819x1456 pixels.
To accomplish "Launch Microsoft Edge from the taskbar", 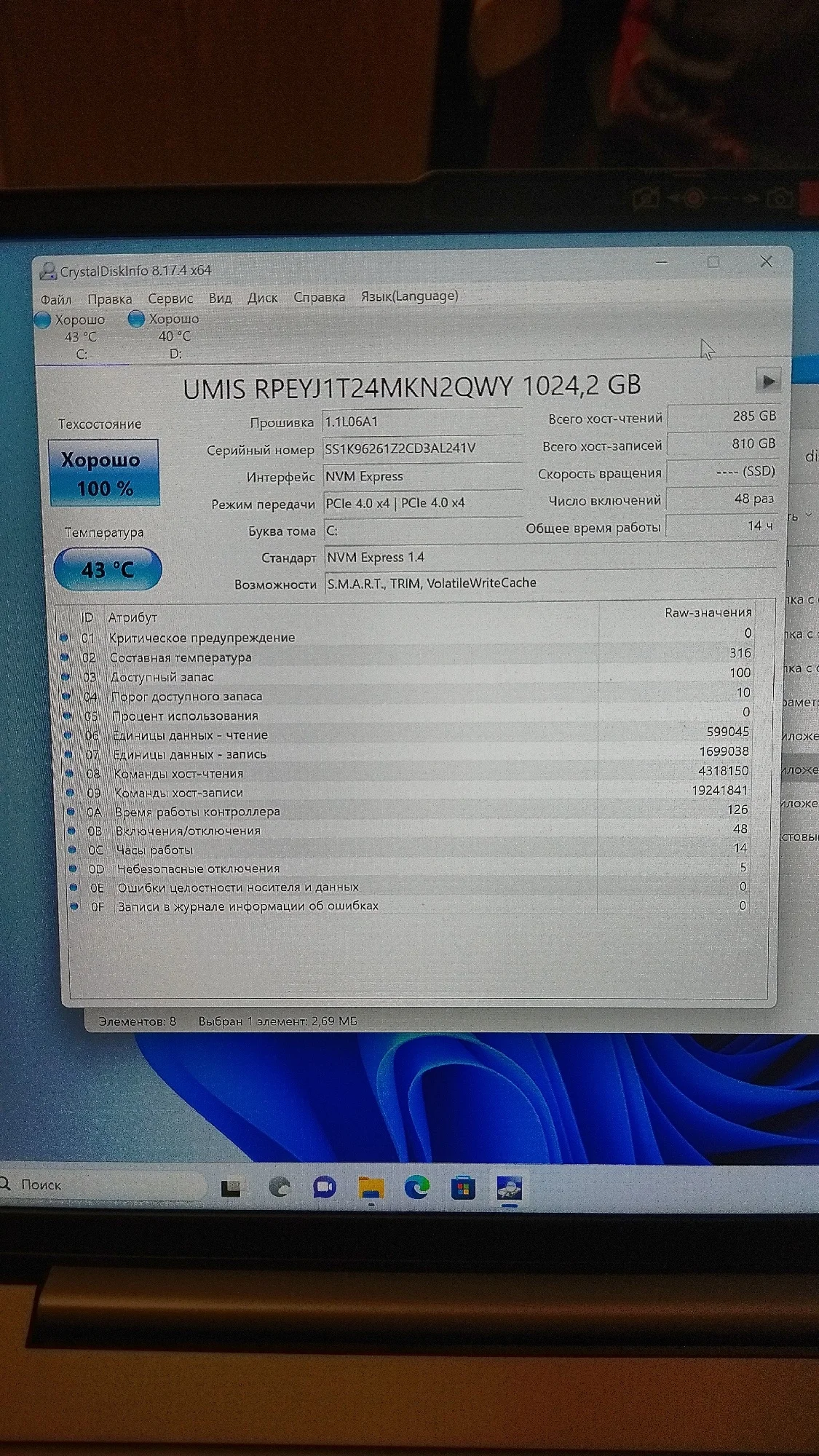I will point(417,1188).
